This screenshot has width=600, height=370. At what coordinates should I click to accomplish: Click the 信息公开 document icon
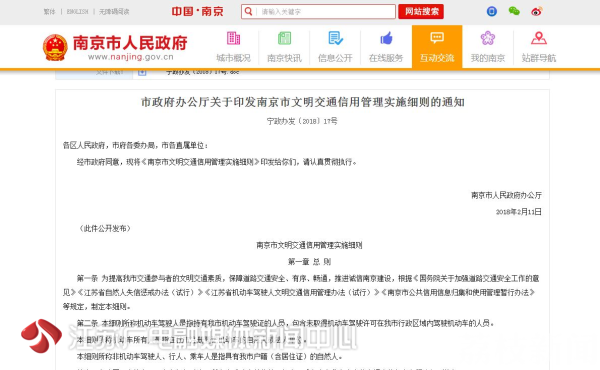click(x=335, y=38)
